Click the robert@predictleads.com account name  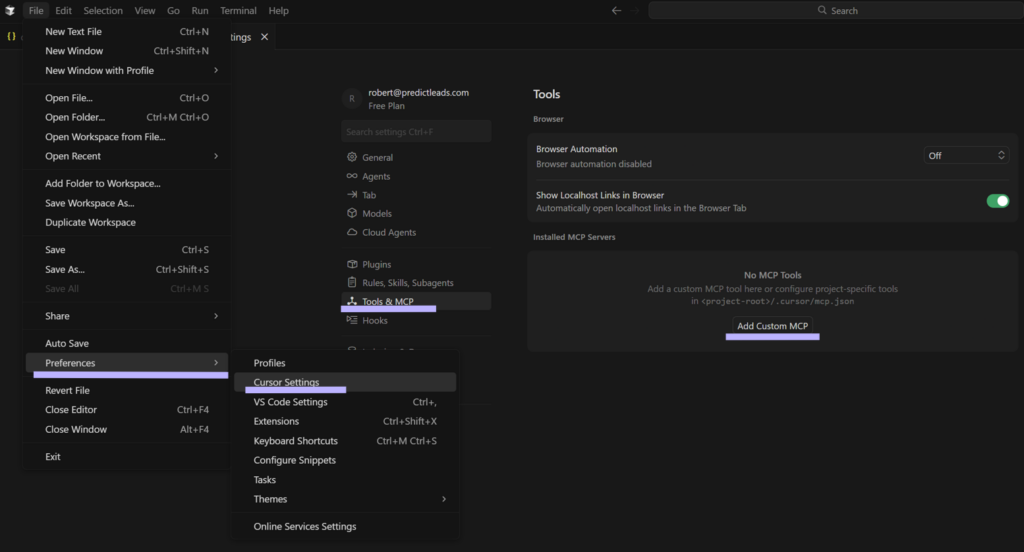coord(419,93)
